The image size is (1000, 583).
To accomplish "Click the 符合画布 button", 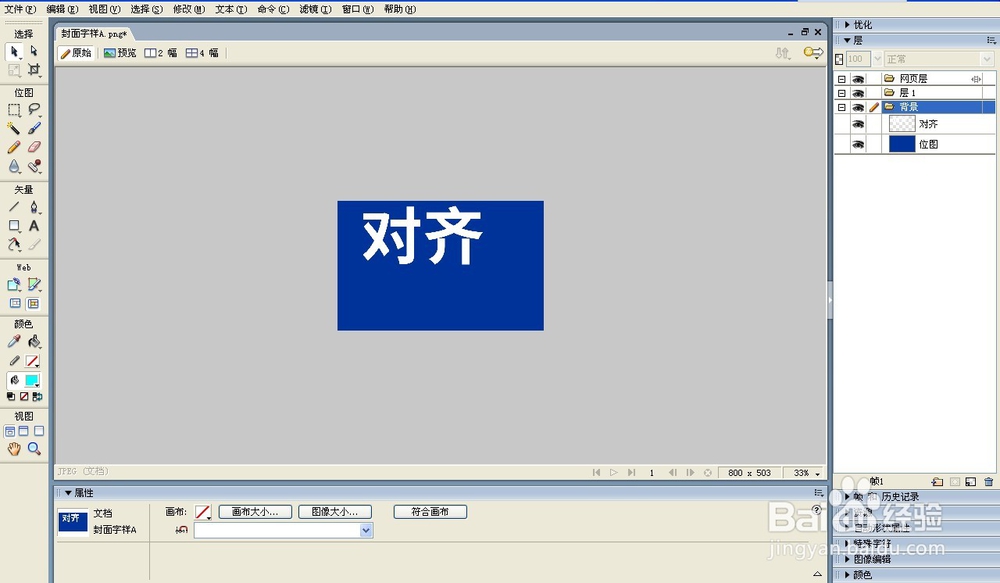I will click(x=430, y=512).
